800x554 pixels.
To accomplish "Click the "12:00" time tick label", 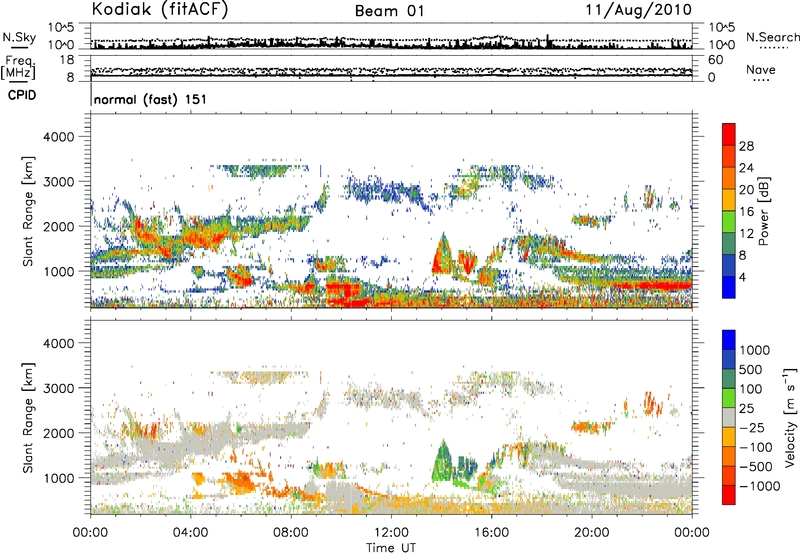I will (391, 532).
